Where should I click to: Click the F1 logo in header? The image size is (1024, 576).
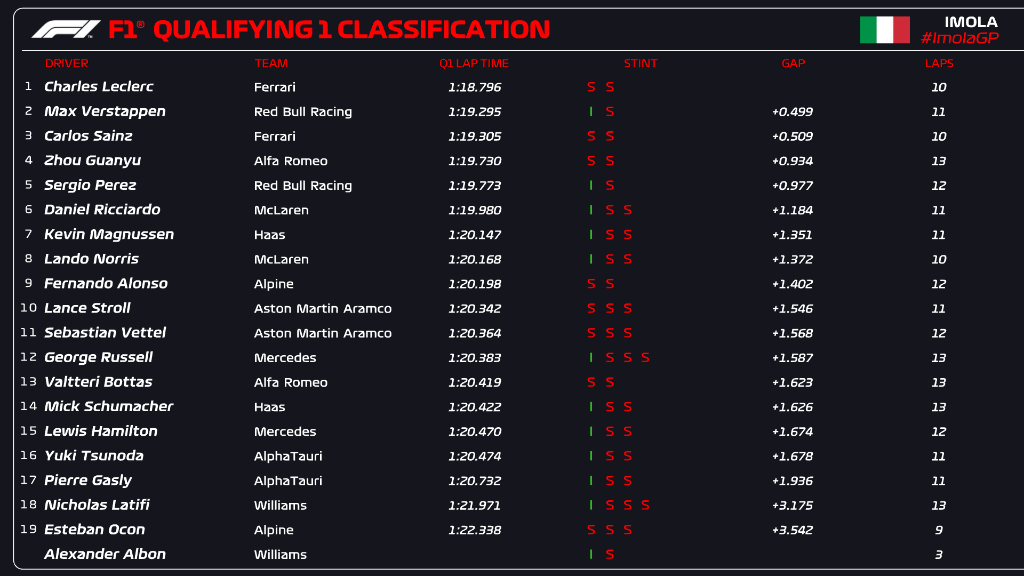click(66, 29)
